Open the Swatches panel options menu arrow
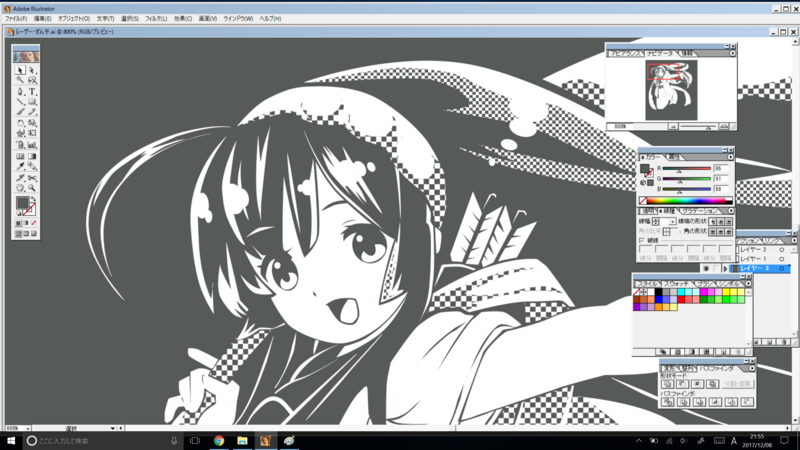The width and height of the screenshot is (800, 450). click(x=748, y=283)
